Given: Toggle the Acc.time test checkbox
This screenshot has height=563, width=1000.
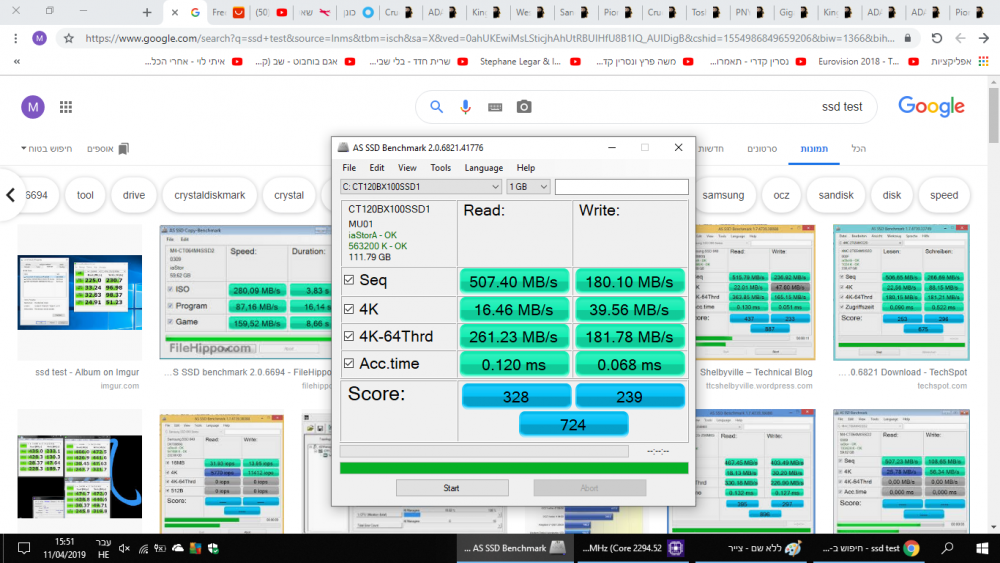Looking at the screenshot, I should pyautogui.click(x=349, y=363).
